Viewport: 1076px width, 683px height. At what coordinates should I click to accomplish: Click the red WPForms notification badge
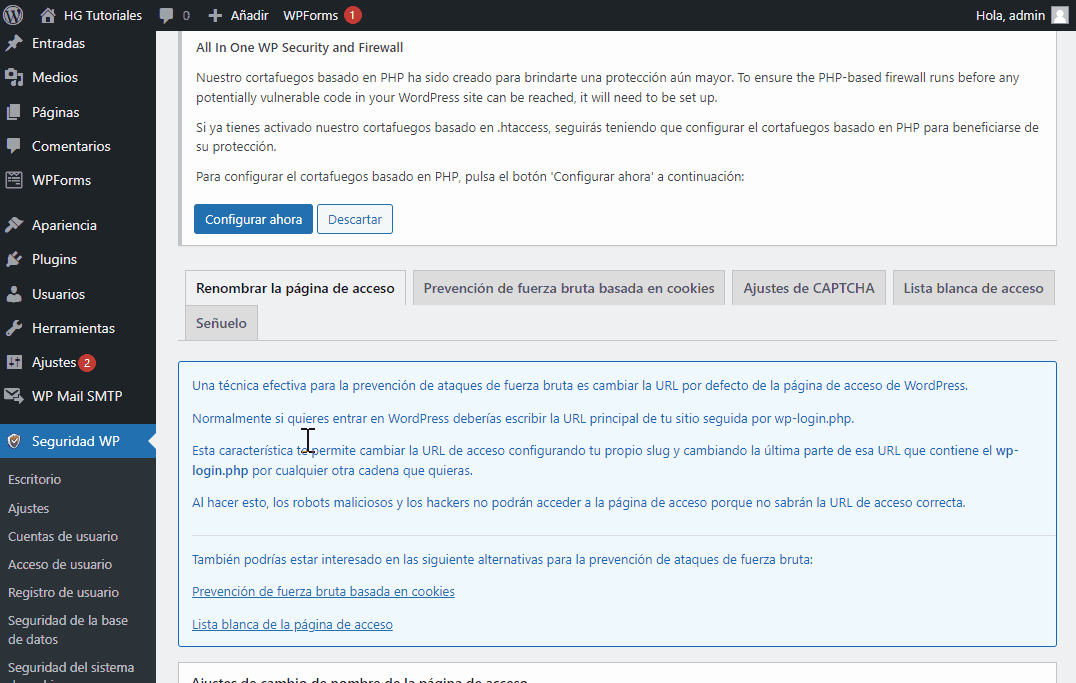353,15
